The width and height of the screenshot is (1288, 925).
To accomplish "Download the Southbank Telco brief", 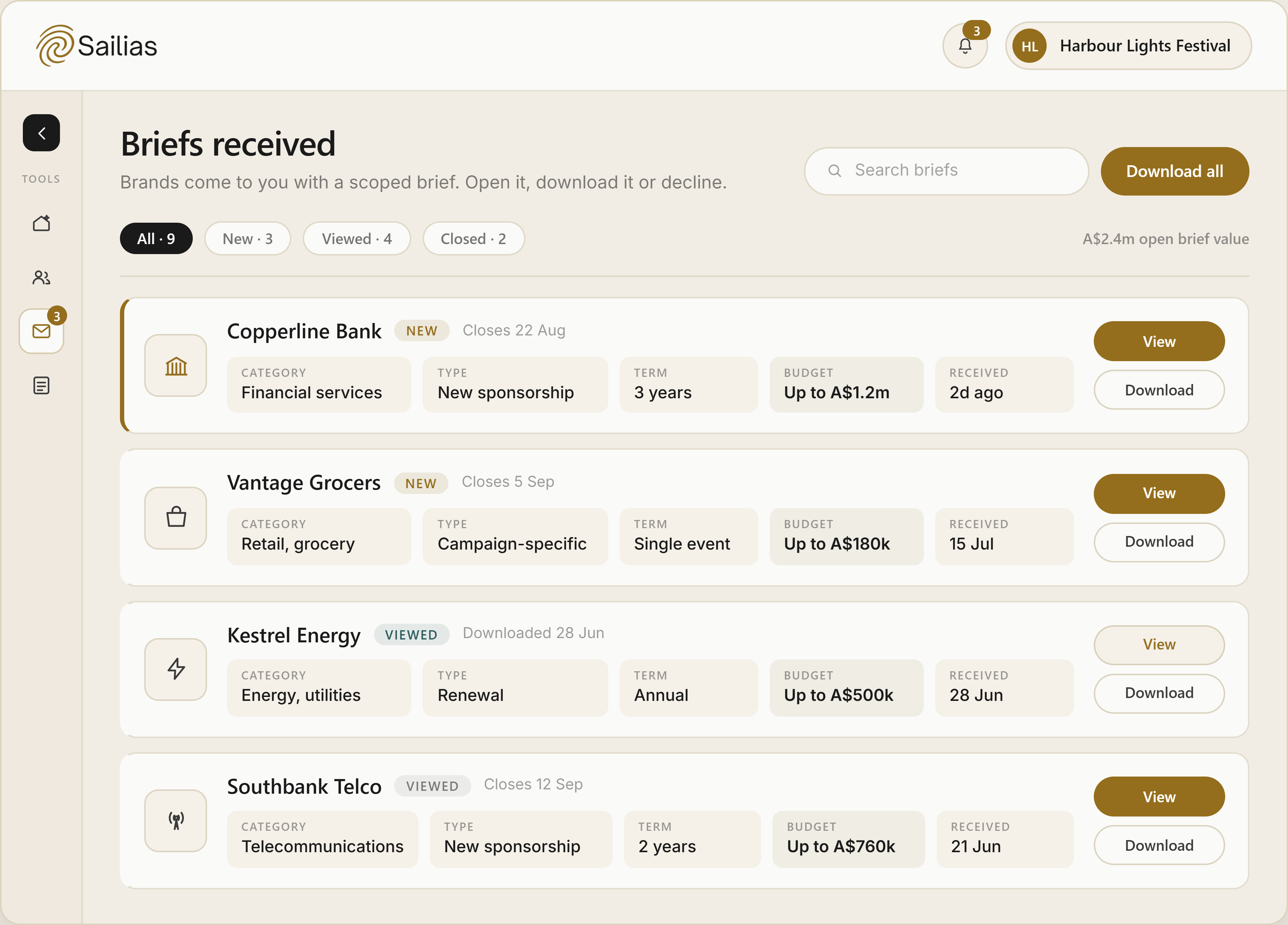I will point(1159,845).
